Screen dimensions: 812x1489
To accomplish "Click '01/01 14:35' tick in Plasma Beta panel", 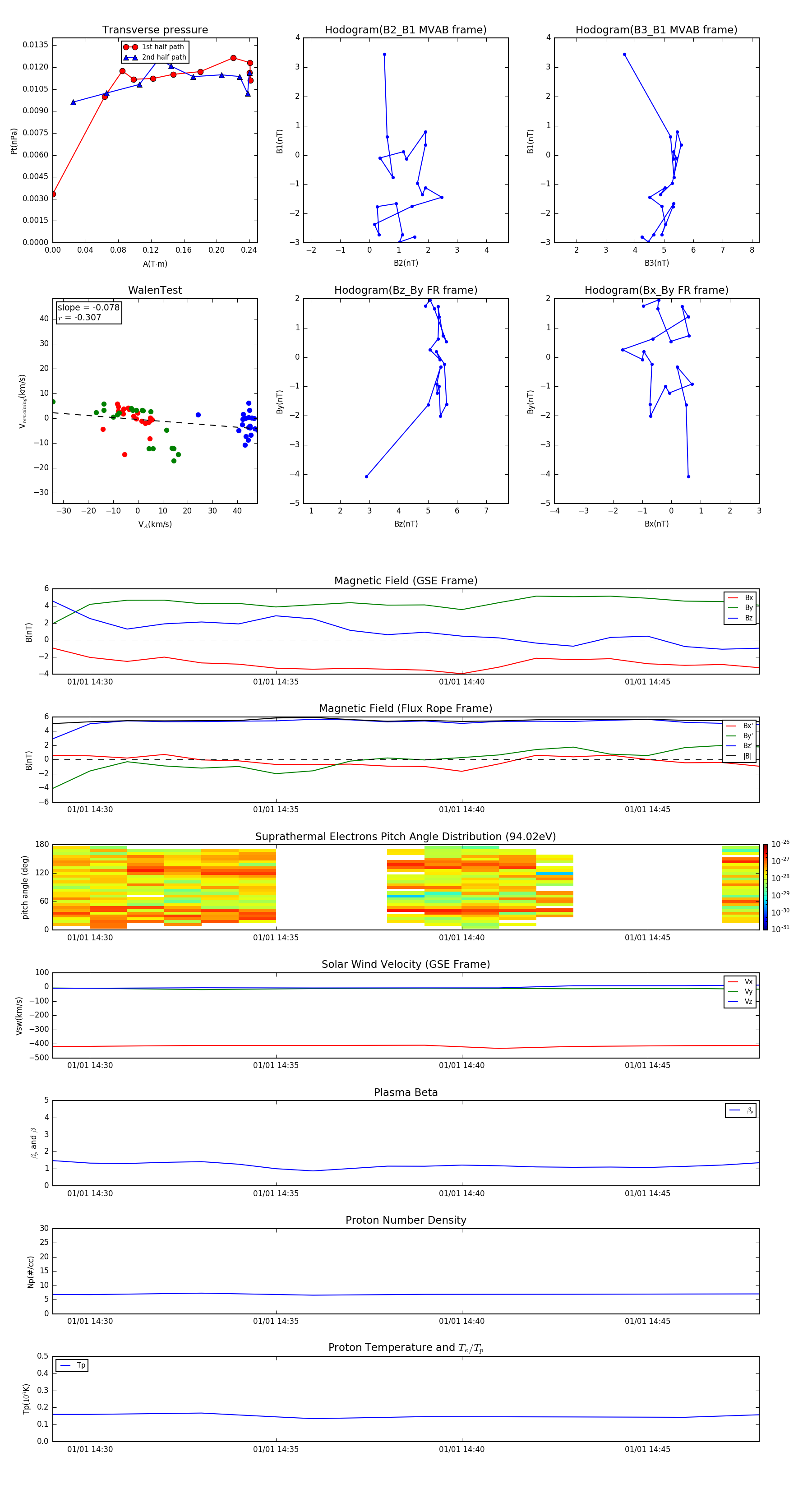I will (x=276, y=1193).
